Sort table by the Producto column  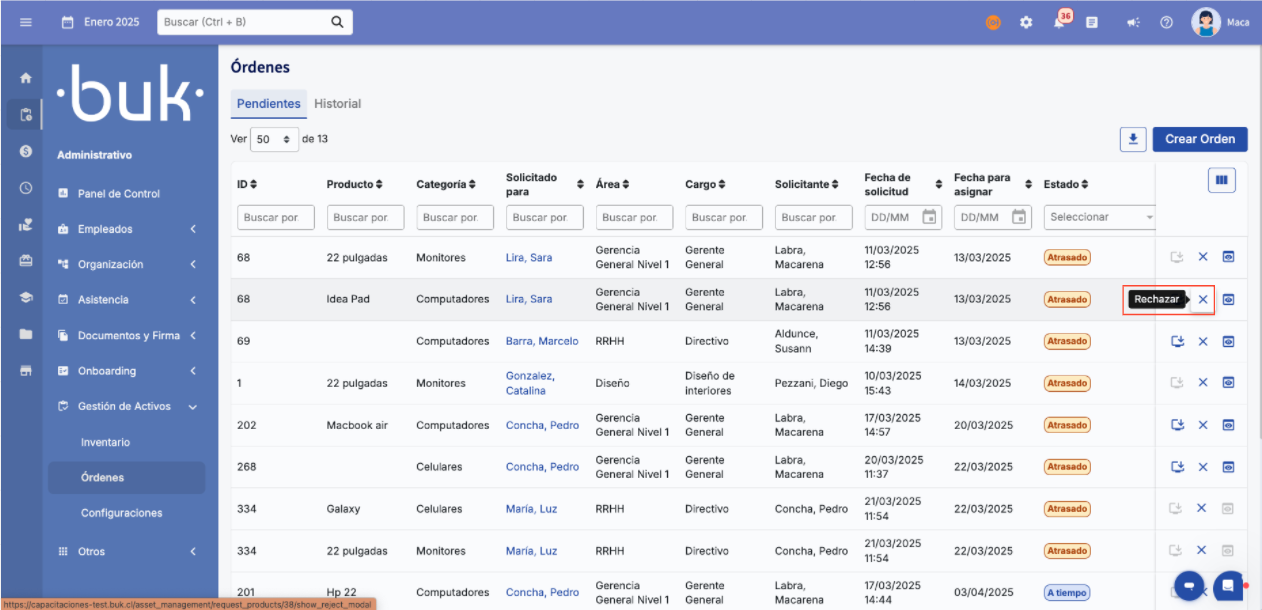355,184
